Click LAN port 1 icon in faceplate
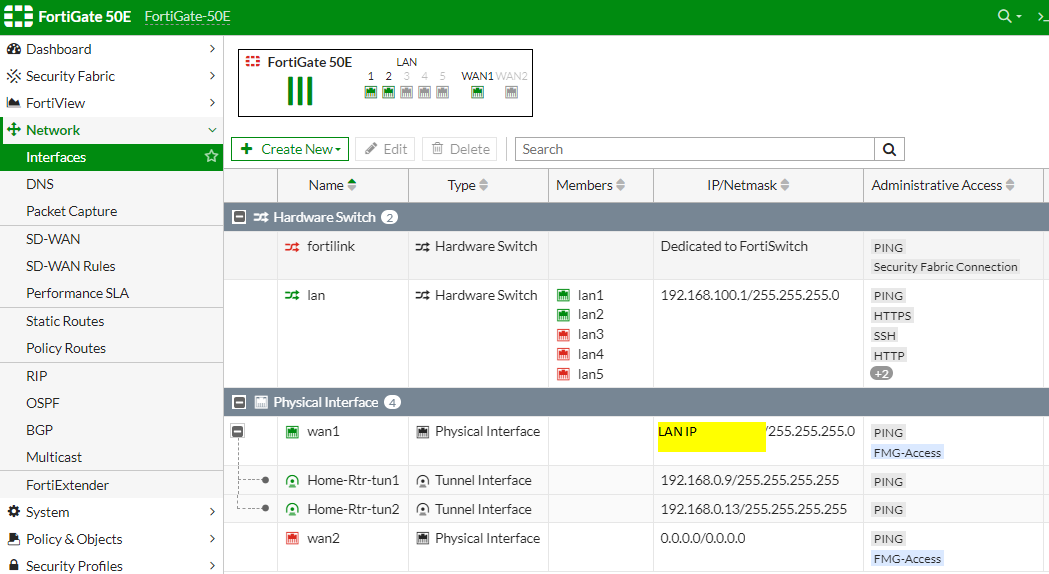 point(371,92)
